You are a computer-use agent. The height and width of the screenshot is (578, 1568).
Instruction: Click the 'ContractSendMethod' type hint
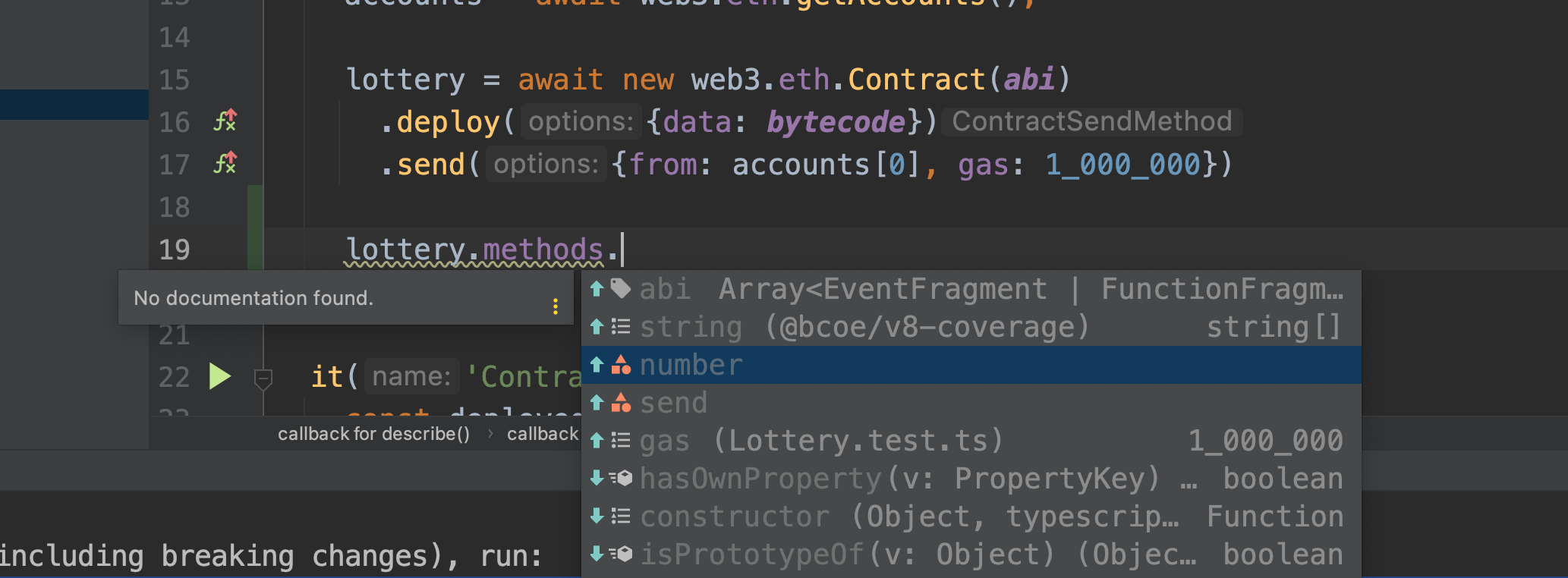pos(1092,121)
